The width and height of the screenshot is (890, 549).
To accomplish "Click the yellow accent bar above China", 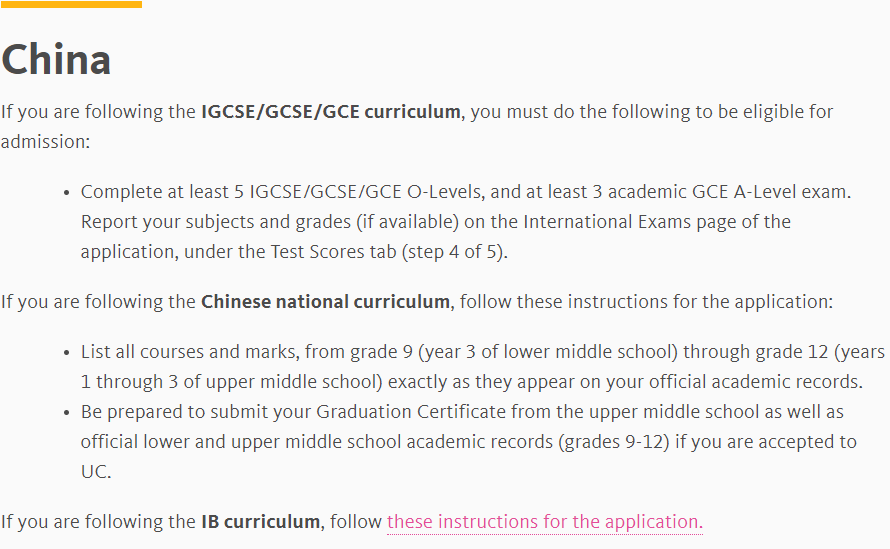I will (71, 4).
